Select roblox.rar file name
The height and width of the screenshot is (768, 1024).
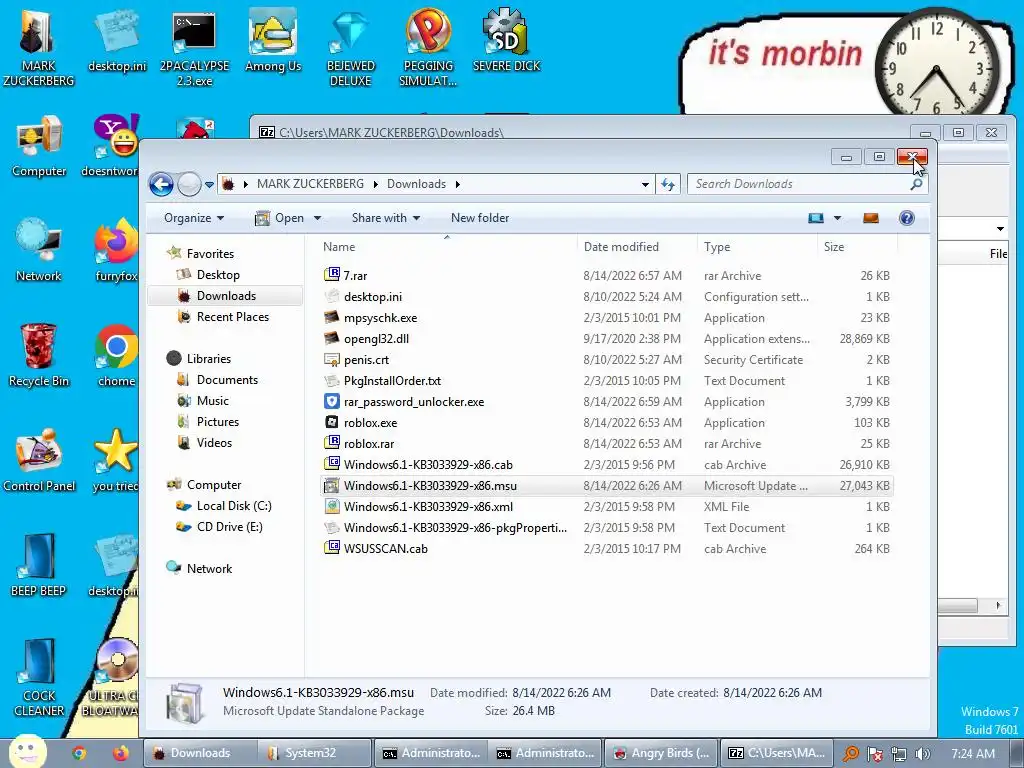click(x=369, y=444)
